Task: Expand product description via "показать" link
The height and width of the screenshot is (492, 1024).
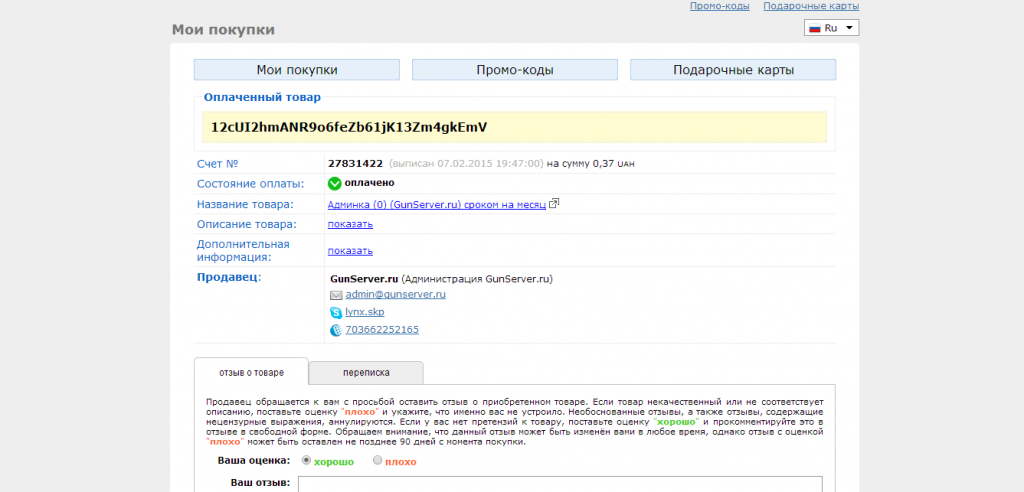Action: [x=350, y=225]
